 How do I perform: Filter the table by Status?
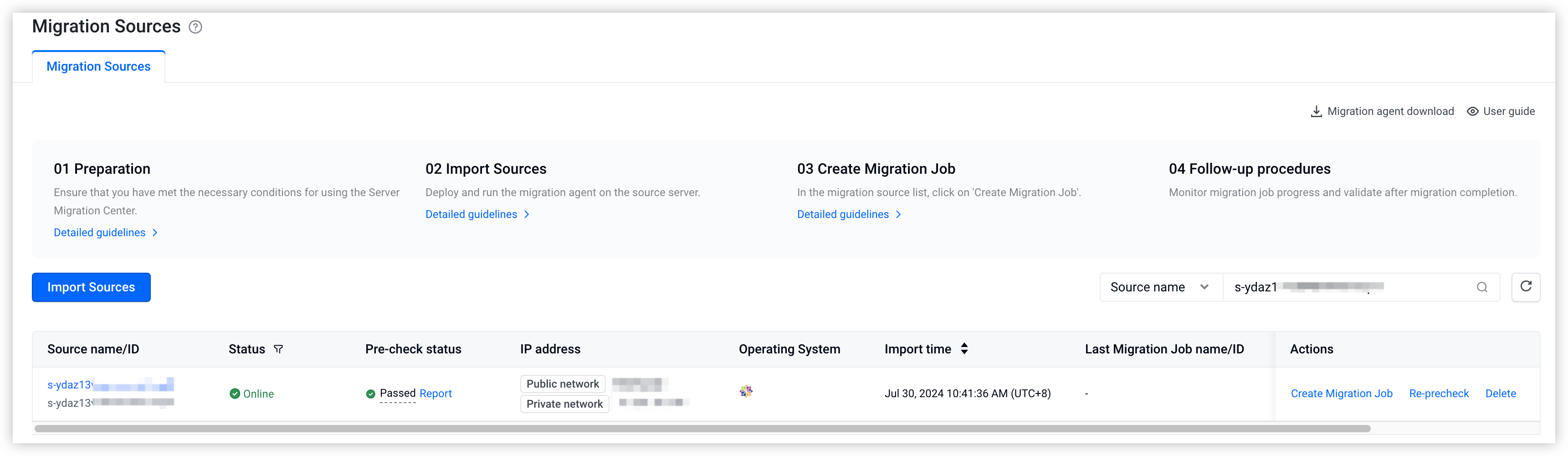pos(278,349)
